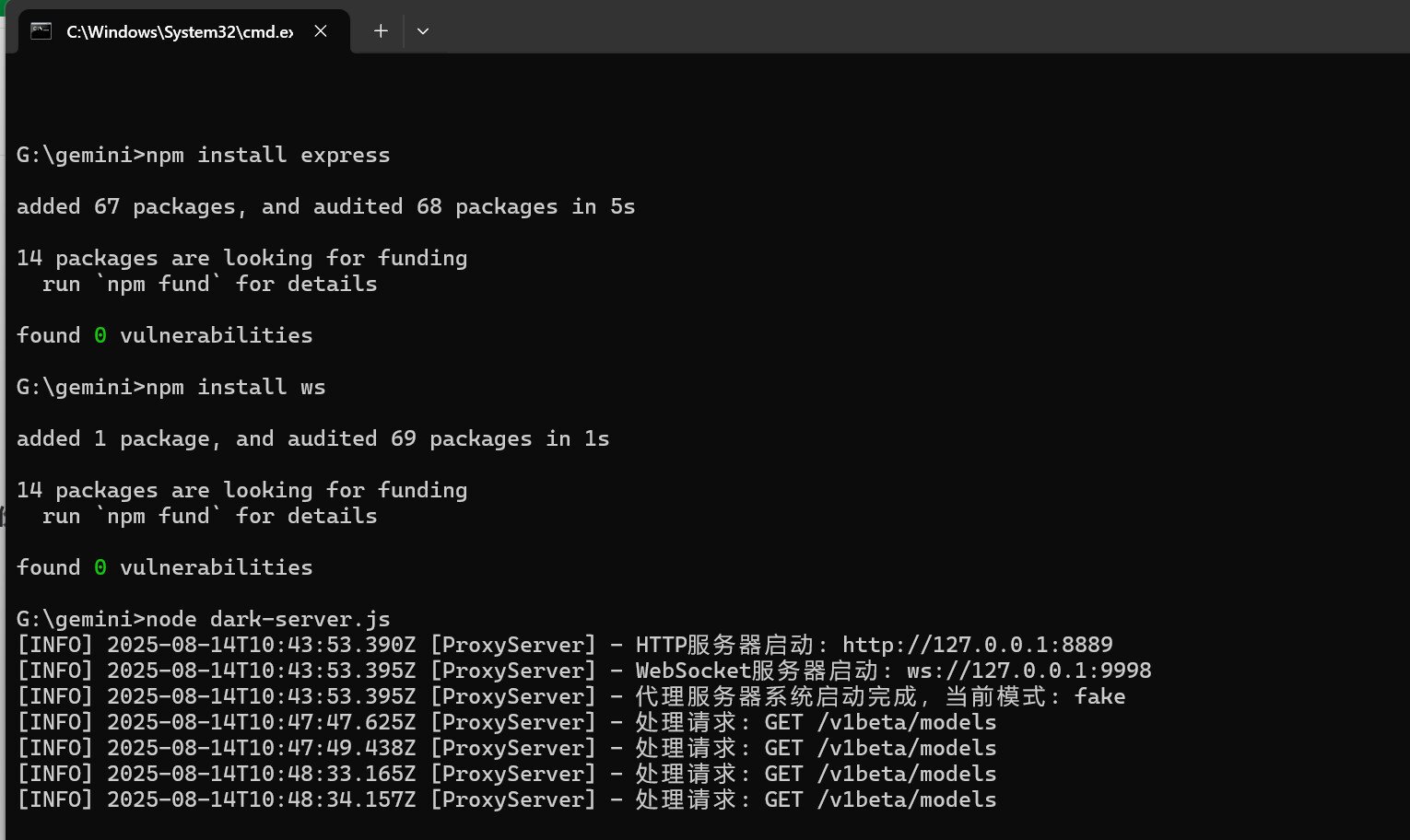The height and width of the screenshot is (840, 1410).
Task: Click the 'node dark-server.js' command line
Action: [267, 619]
